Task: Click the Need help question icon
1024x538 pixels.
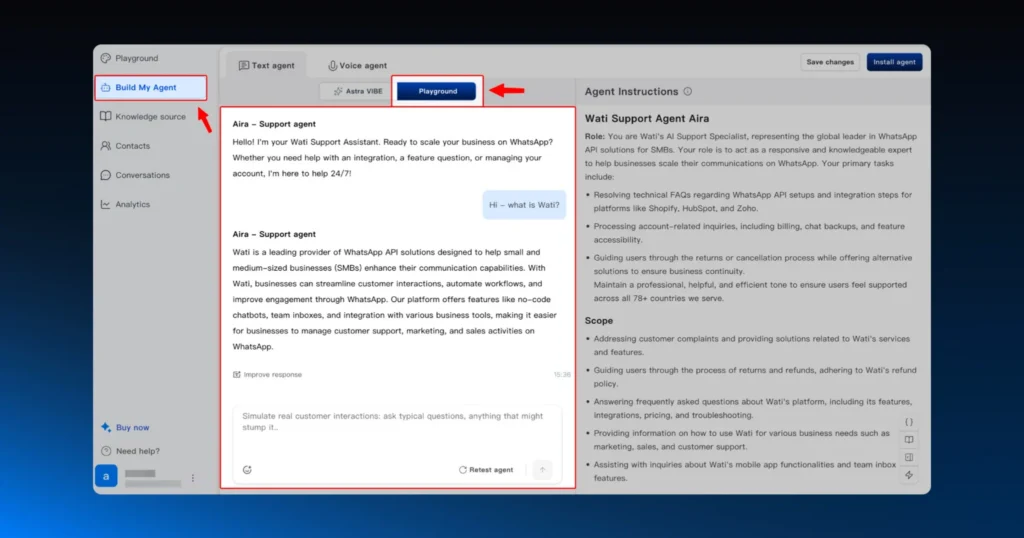Action: [106, 451]
